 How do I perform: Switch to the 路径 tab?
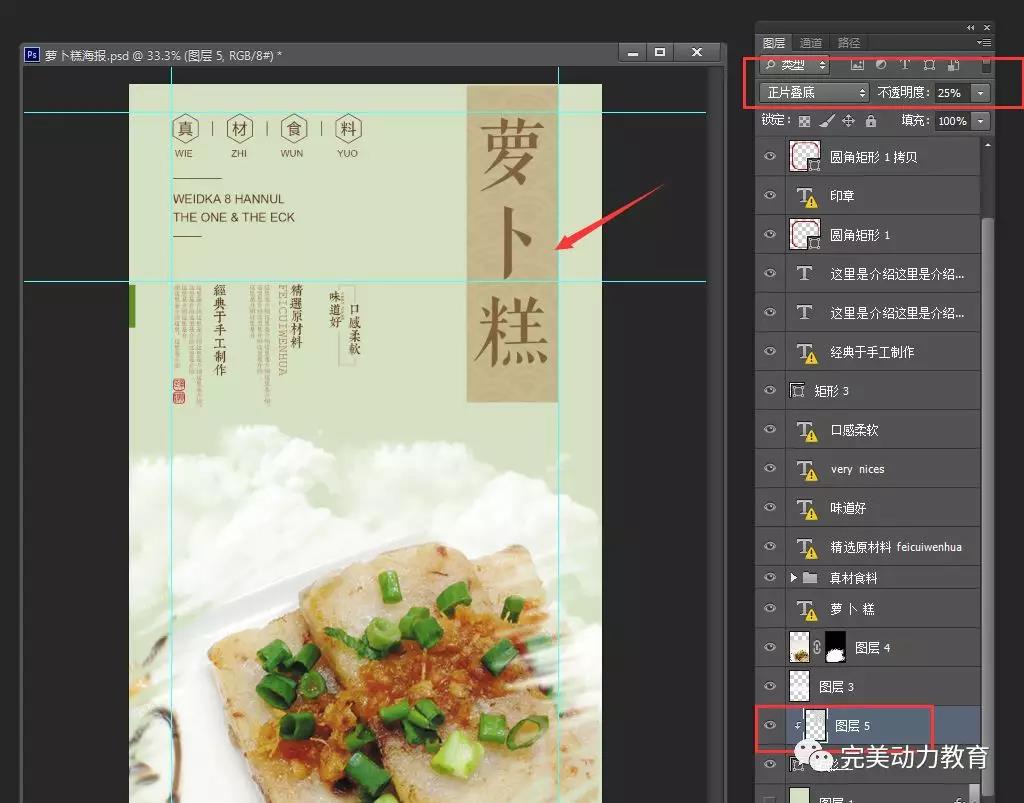click(848, 43)
